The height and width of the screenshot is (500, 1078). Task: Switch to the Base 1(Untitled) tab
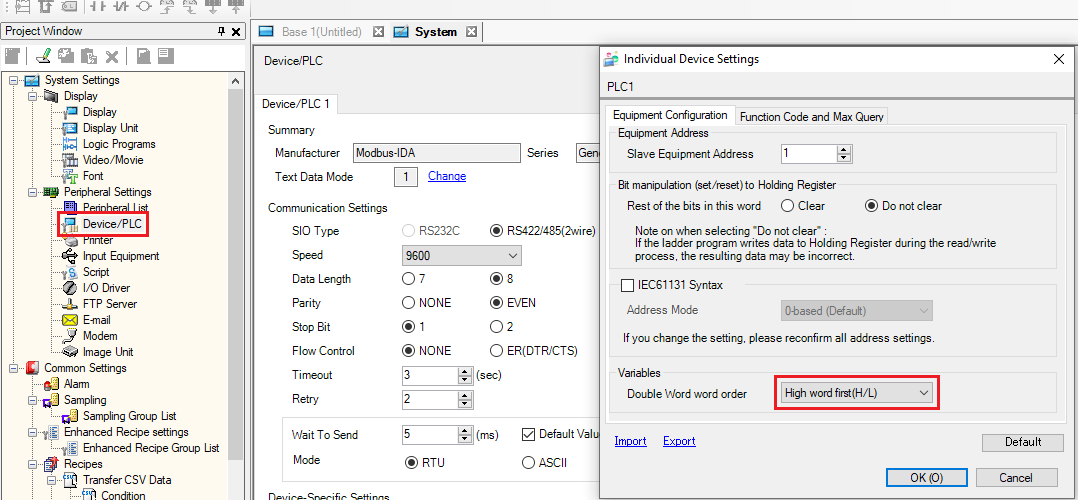[x=321, y=32]
